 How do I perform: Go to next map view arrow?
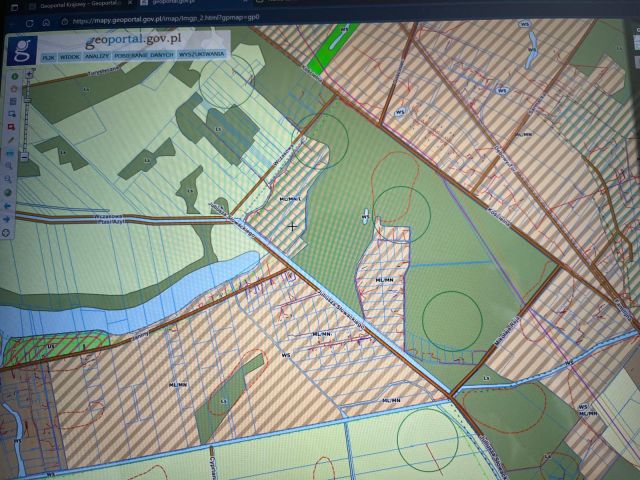(x=7, y=219)
